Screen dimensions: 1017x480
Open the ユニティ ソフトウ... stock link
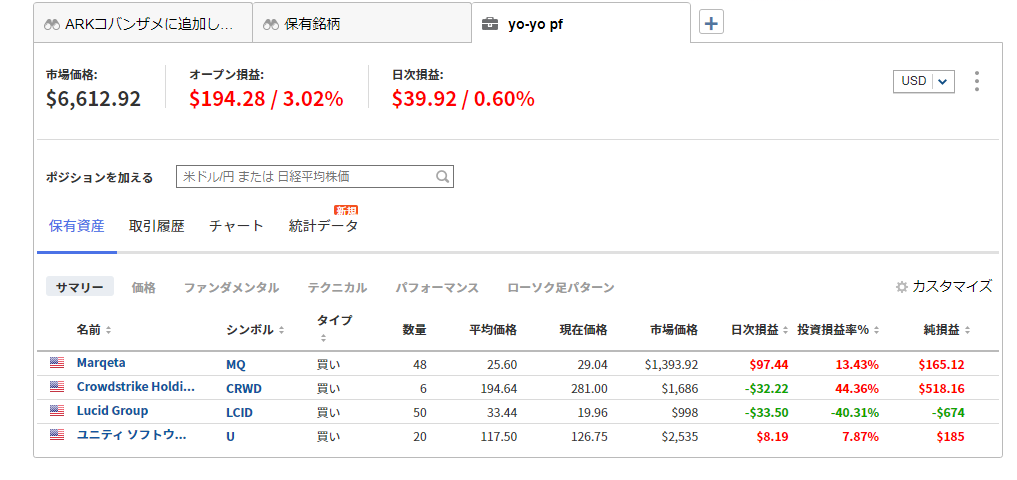tap(132, 435)
